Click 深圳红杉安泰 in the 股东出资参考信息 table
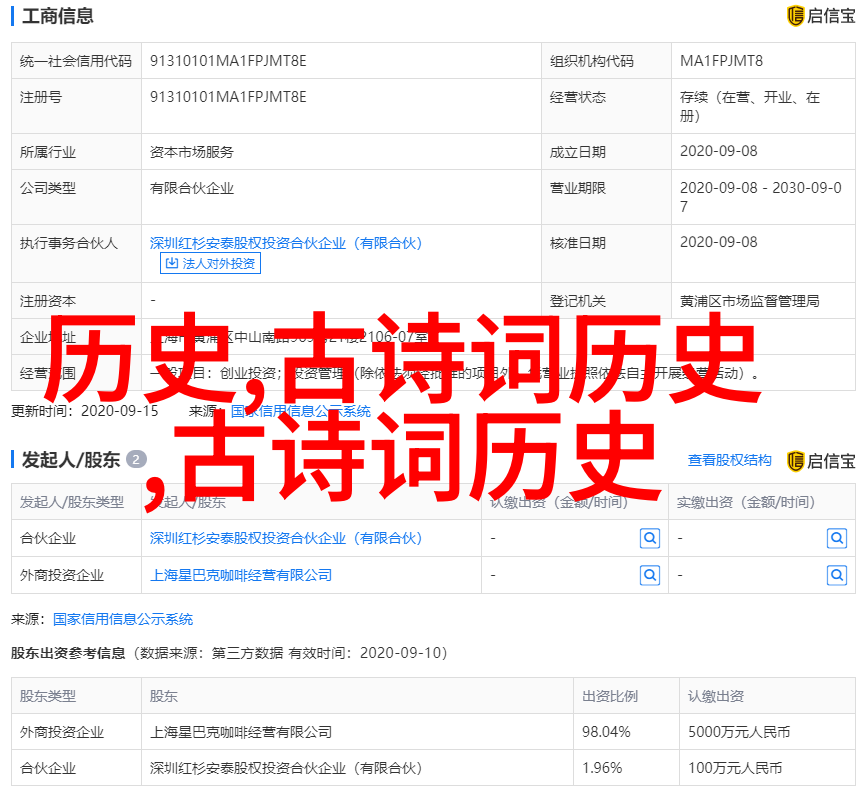Screen dimensions: 867x790 pyautogui.click(x=286, y=768)
